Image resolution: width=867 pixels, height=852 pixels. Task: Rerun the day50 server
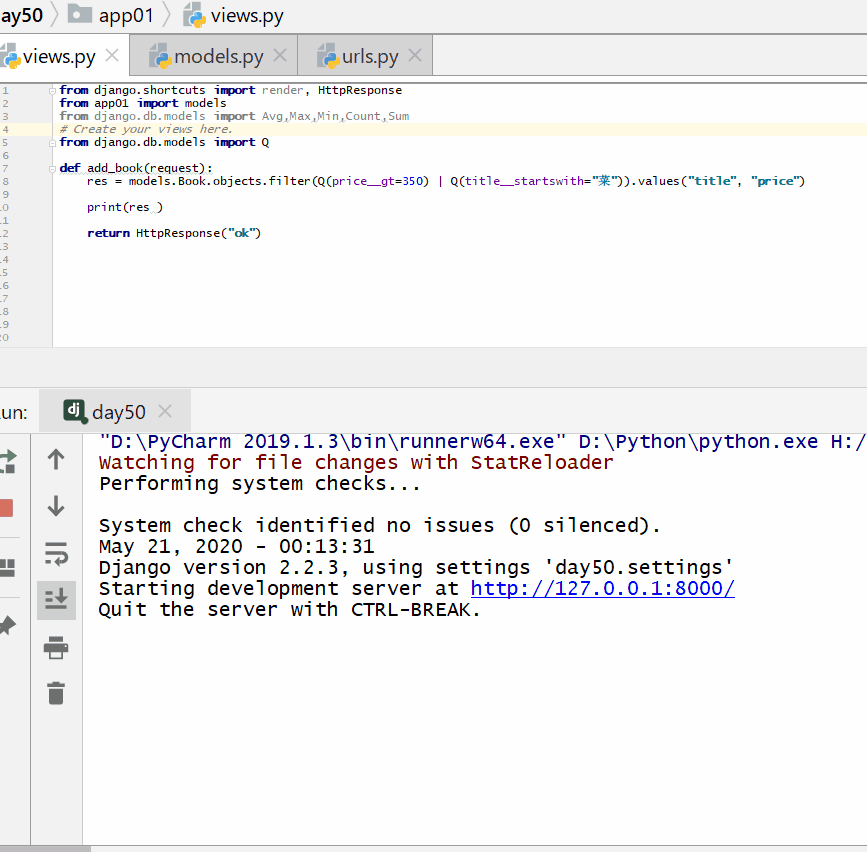click(7, 461)
